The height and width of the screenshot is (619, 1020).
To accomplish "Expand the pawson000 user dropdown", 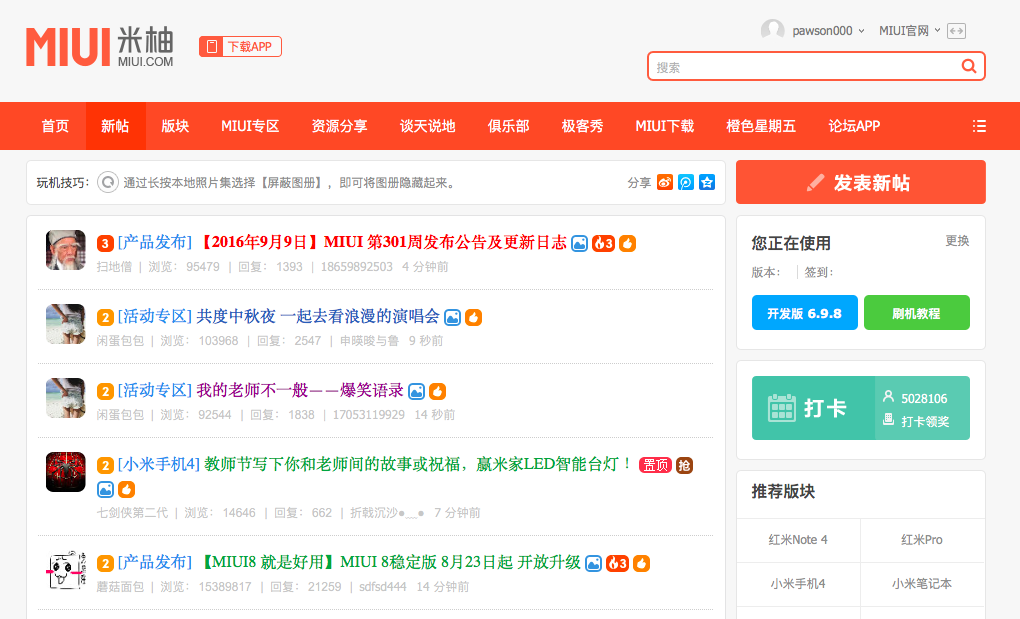I will [x=828, y=31].
